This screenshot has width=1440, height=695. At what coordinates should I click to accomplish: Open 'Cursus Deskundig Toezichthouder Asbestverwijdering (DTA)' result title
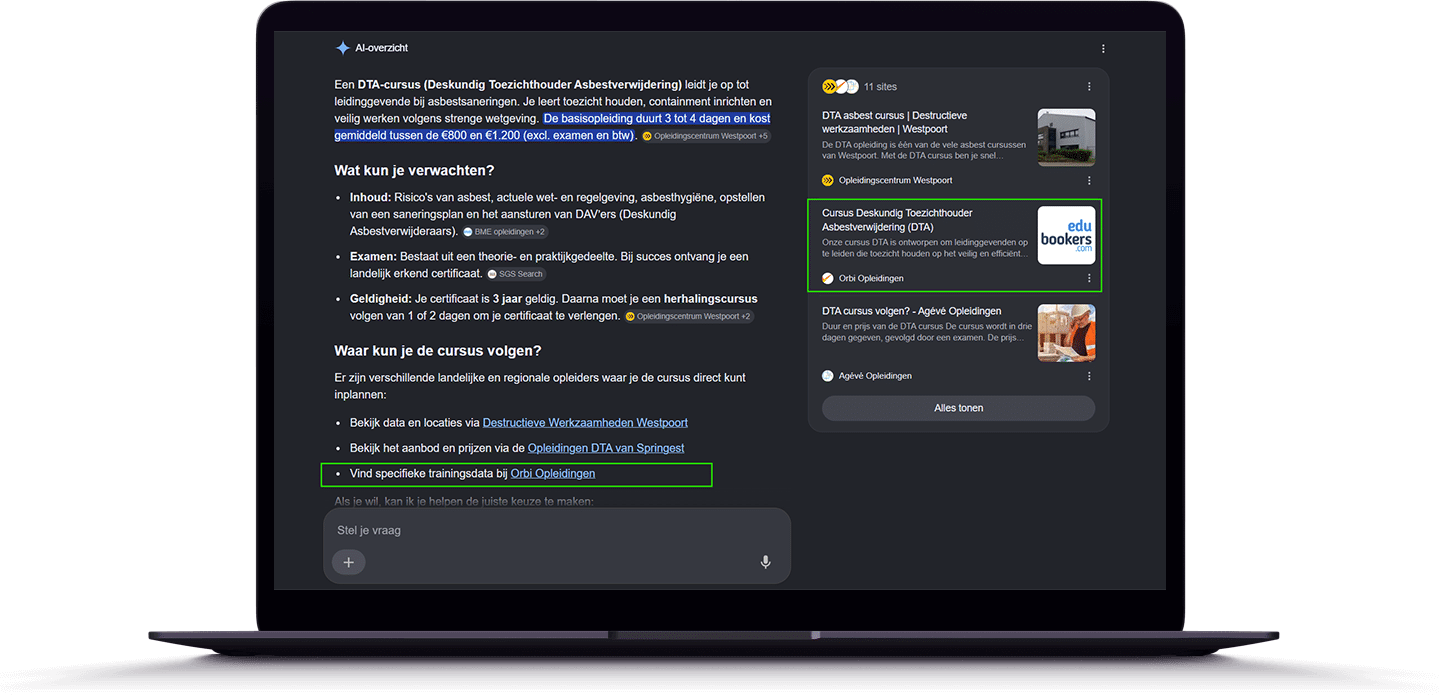[x=897, y=220]
